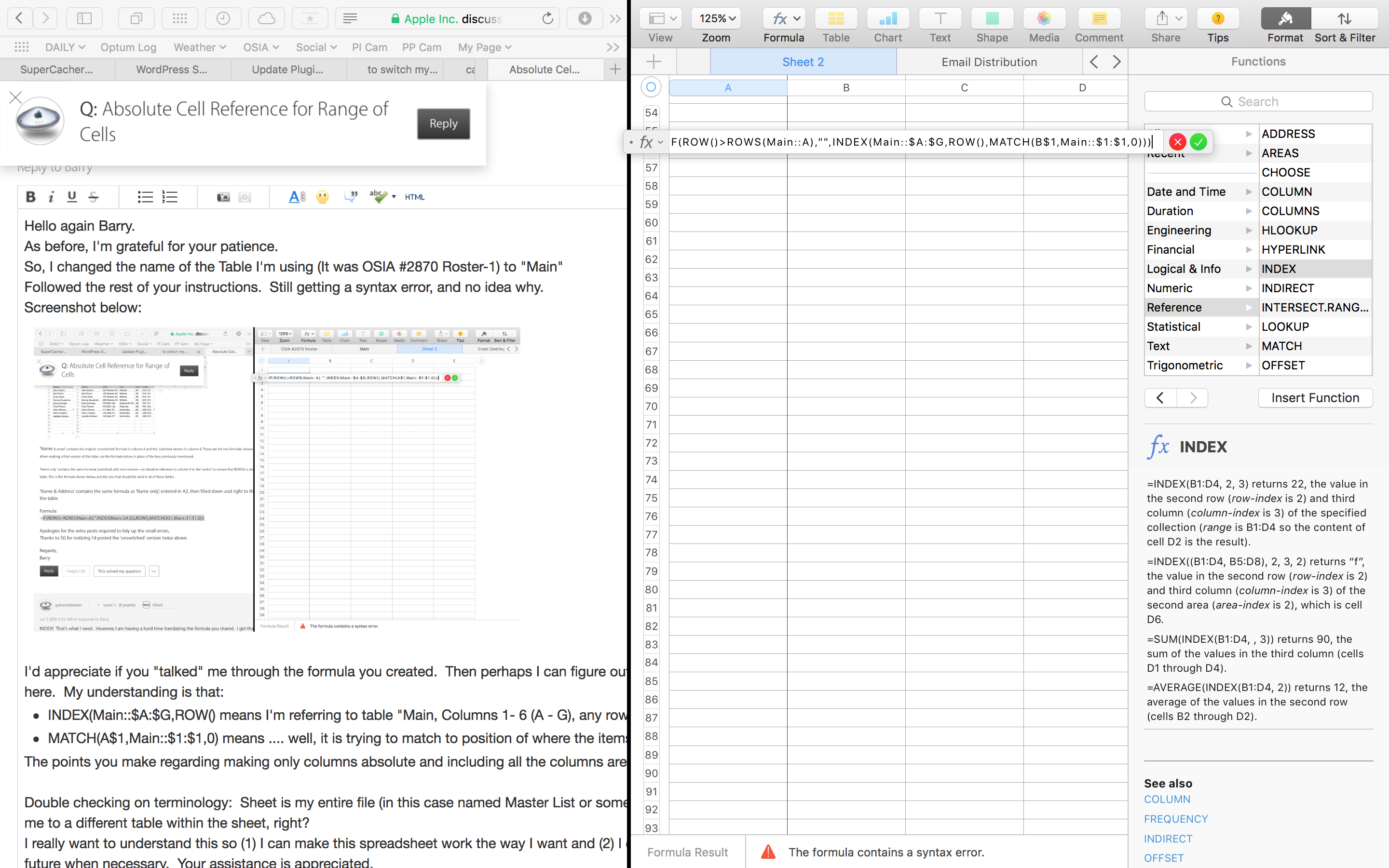Expand the Date and Time function category
1389x868 pixels.
tap(1198, 192)
